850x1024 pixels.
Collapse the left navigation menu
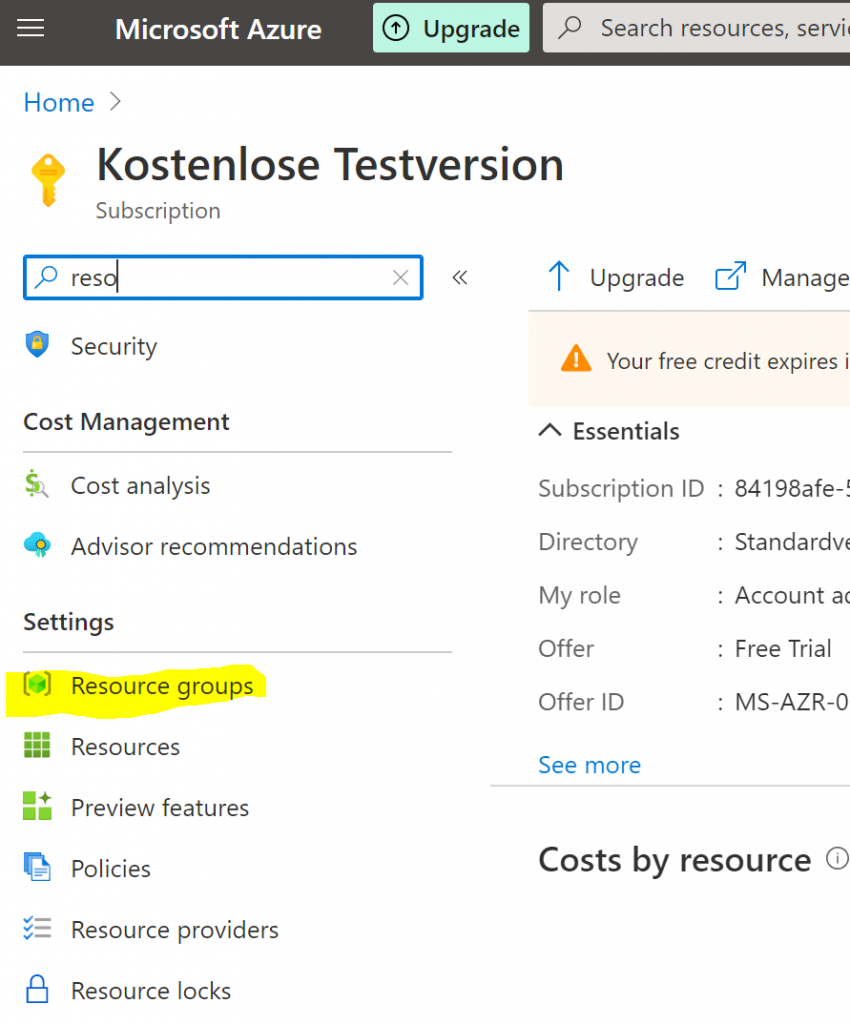(460, 278)
